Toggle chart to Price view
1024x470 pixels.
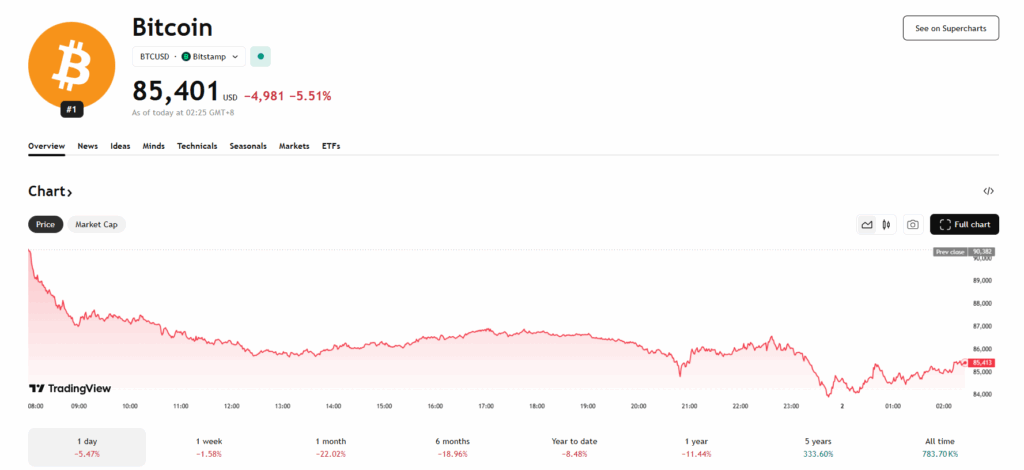tap(46, 225)
